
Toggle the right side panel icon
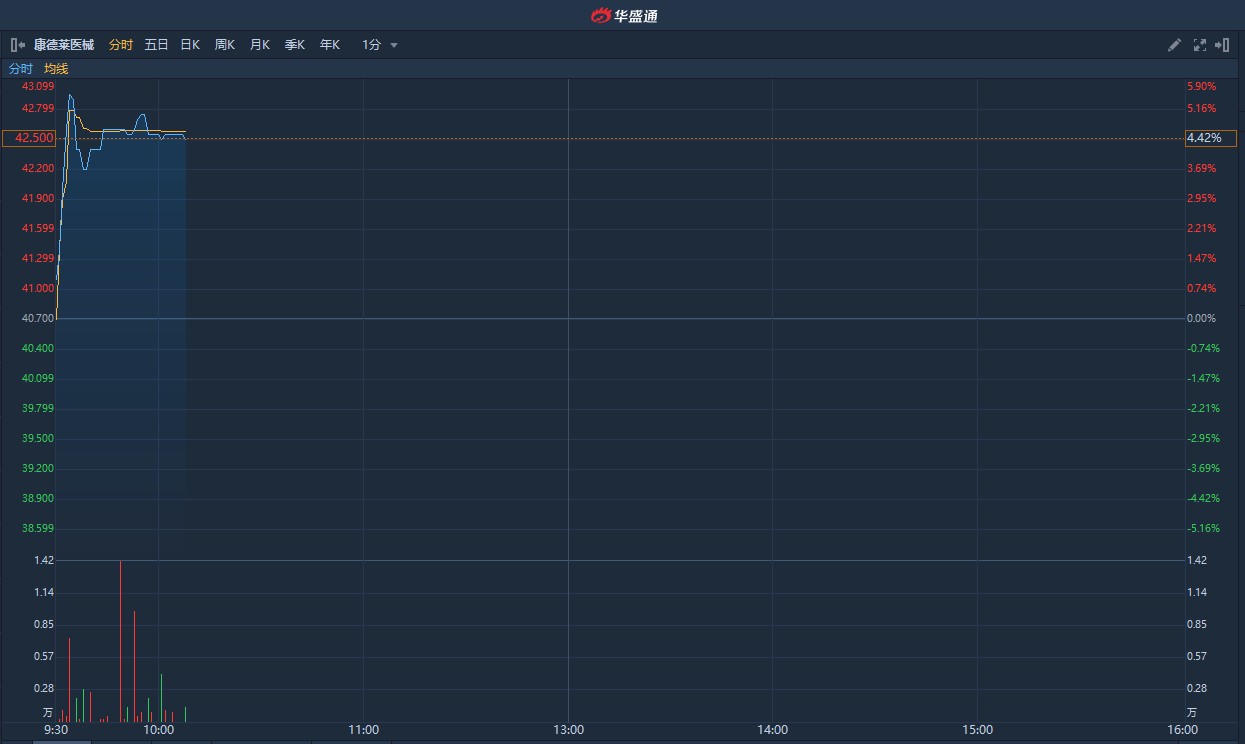click(x=1222, y=45)
